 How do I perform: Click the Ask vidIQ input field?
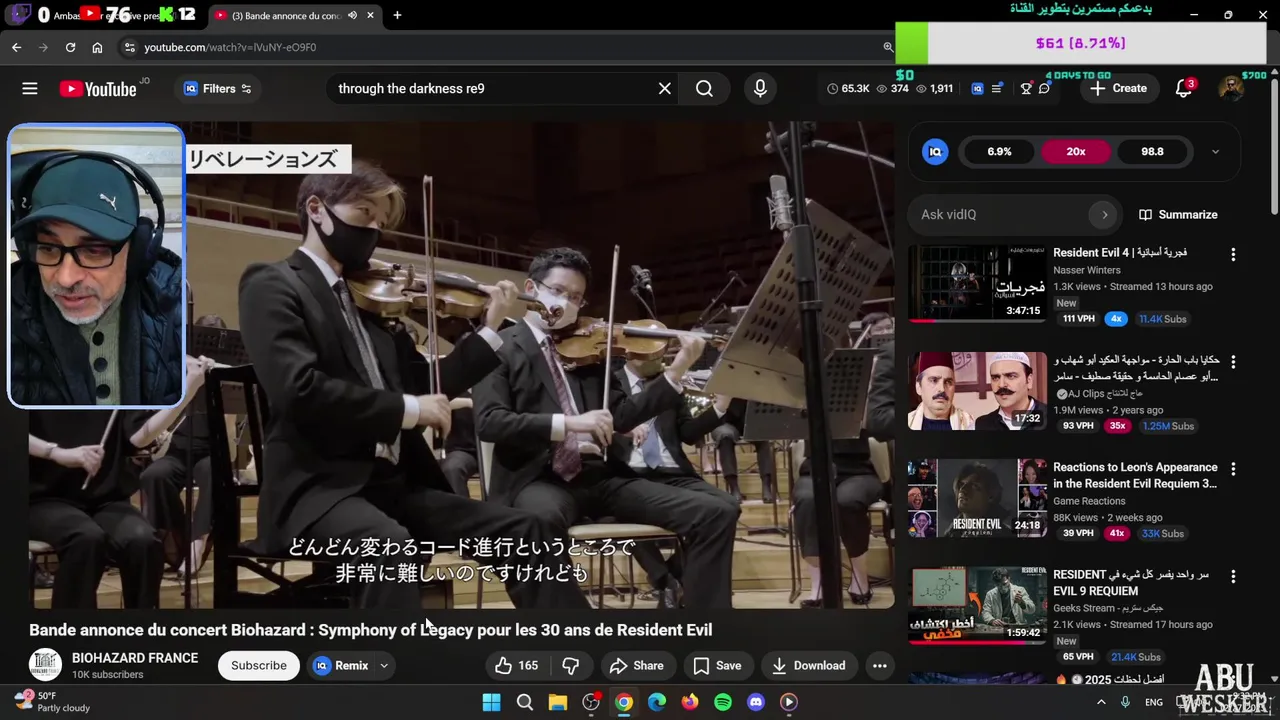[1000, 215]
